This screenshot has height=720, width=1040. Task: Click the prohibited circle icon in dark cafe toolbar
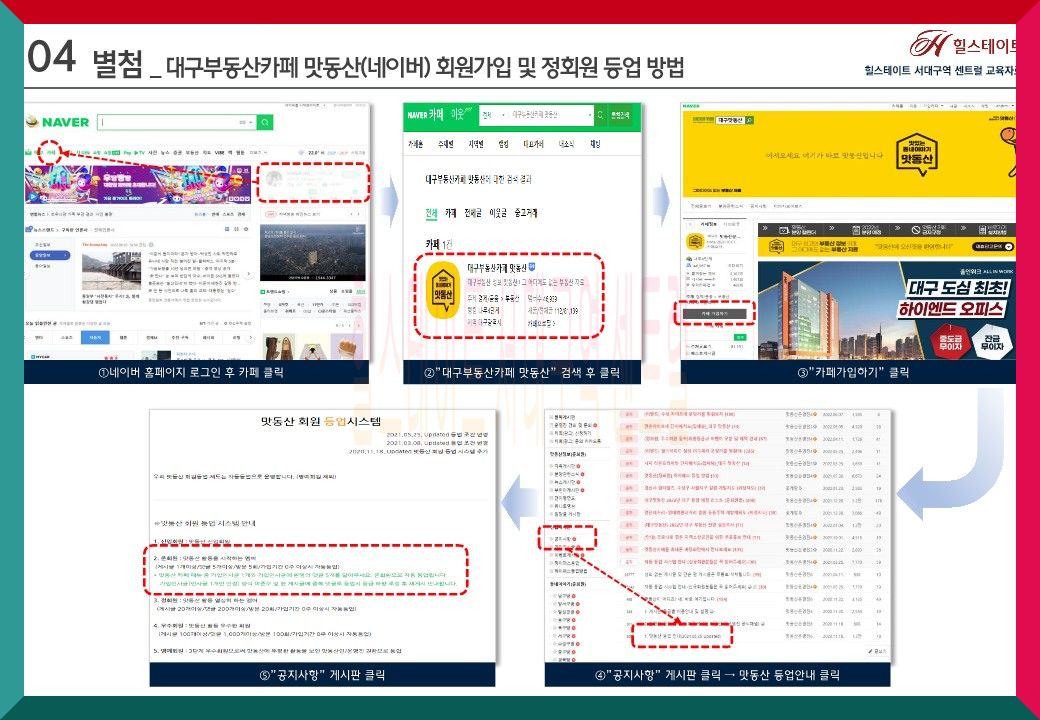tap(916, 230)
